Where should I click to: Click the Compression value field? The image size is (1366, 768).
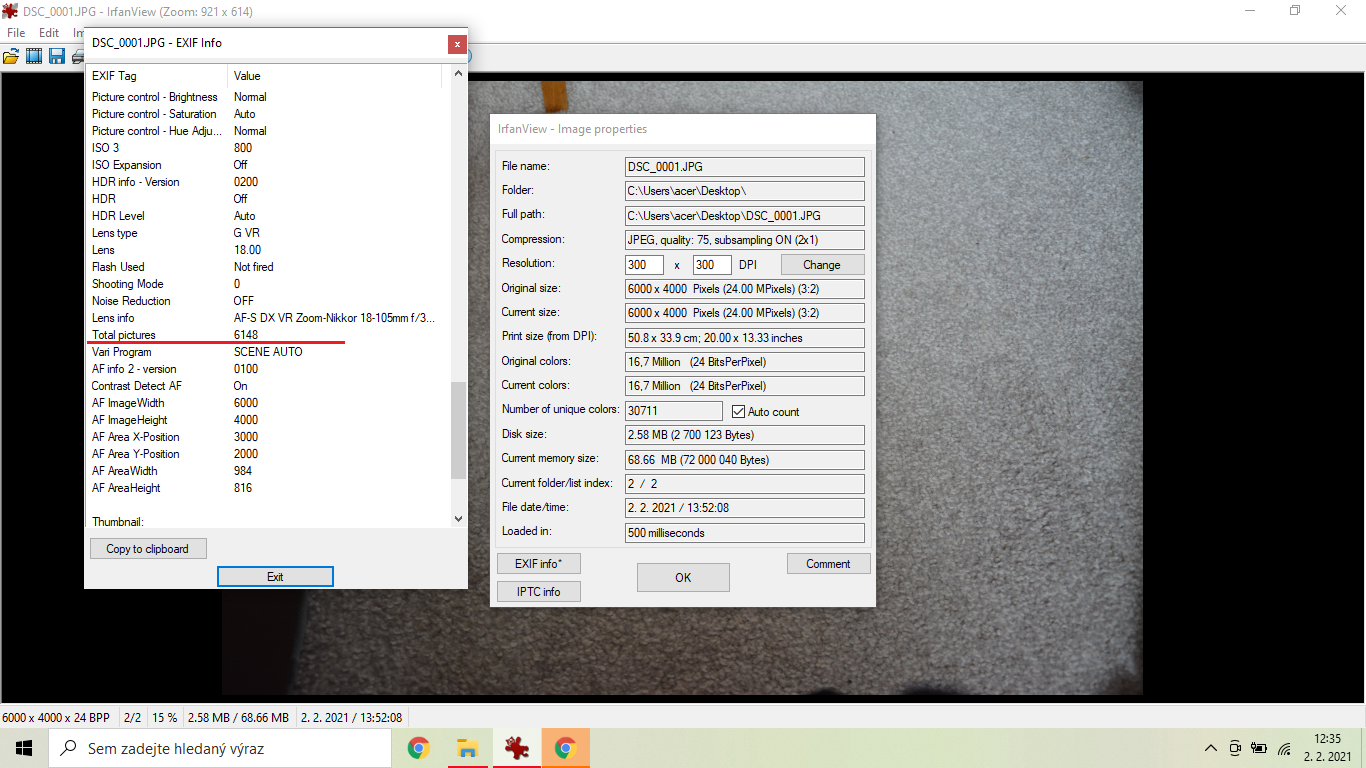tap(745, 240)
